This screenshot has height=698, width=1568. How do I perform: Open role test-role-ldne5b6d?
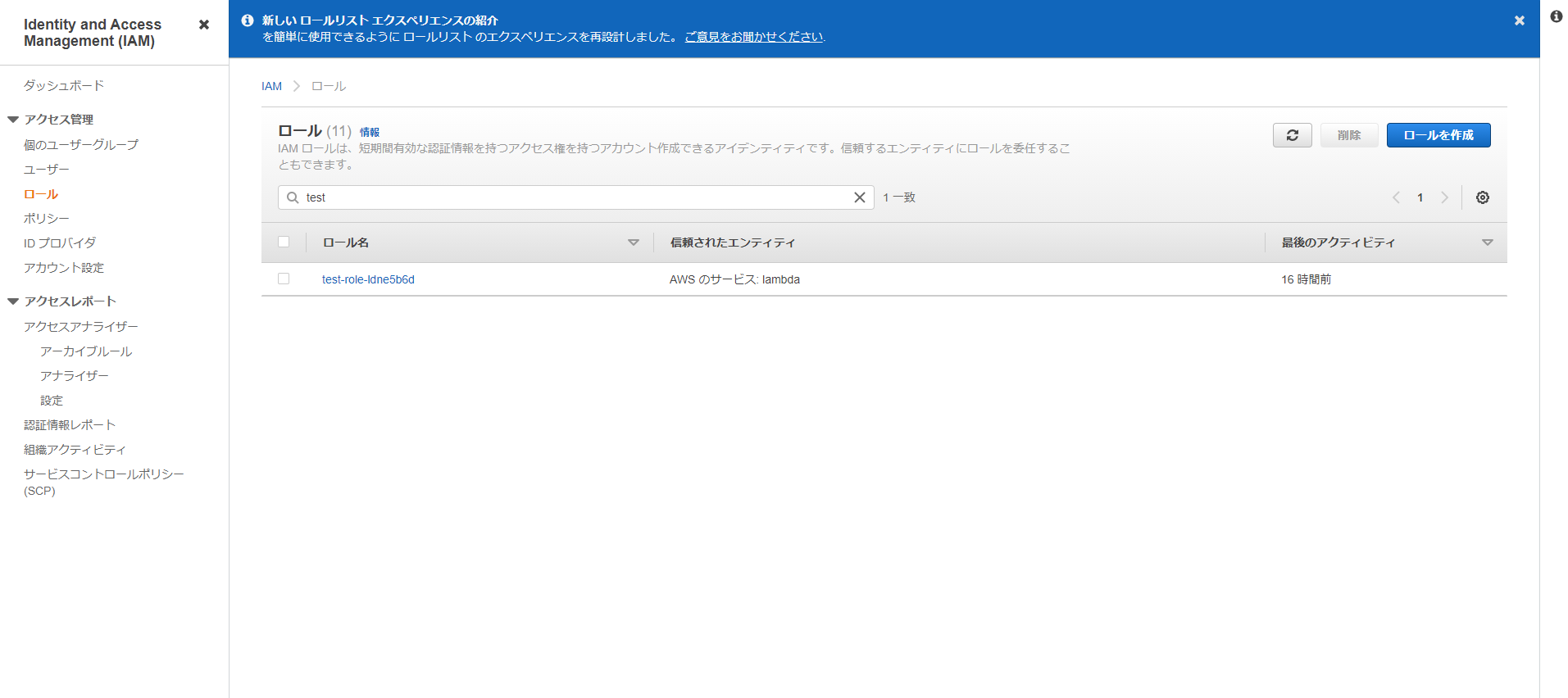[368, 279]
